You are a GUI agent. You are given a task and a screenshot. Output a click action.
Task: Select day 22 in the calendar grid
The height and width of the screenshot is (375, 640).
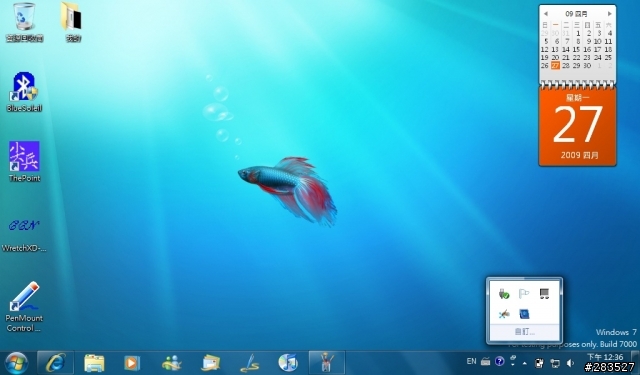click(576, 58)
